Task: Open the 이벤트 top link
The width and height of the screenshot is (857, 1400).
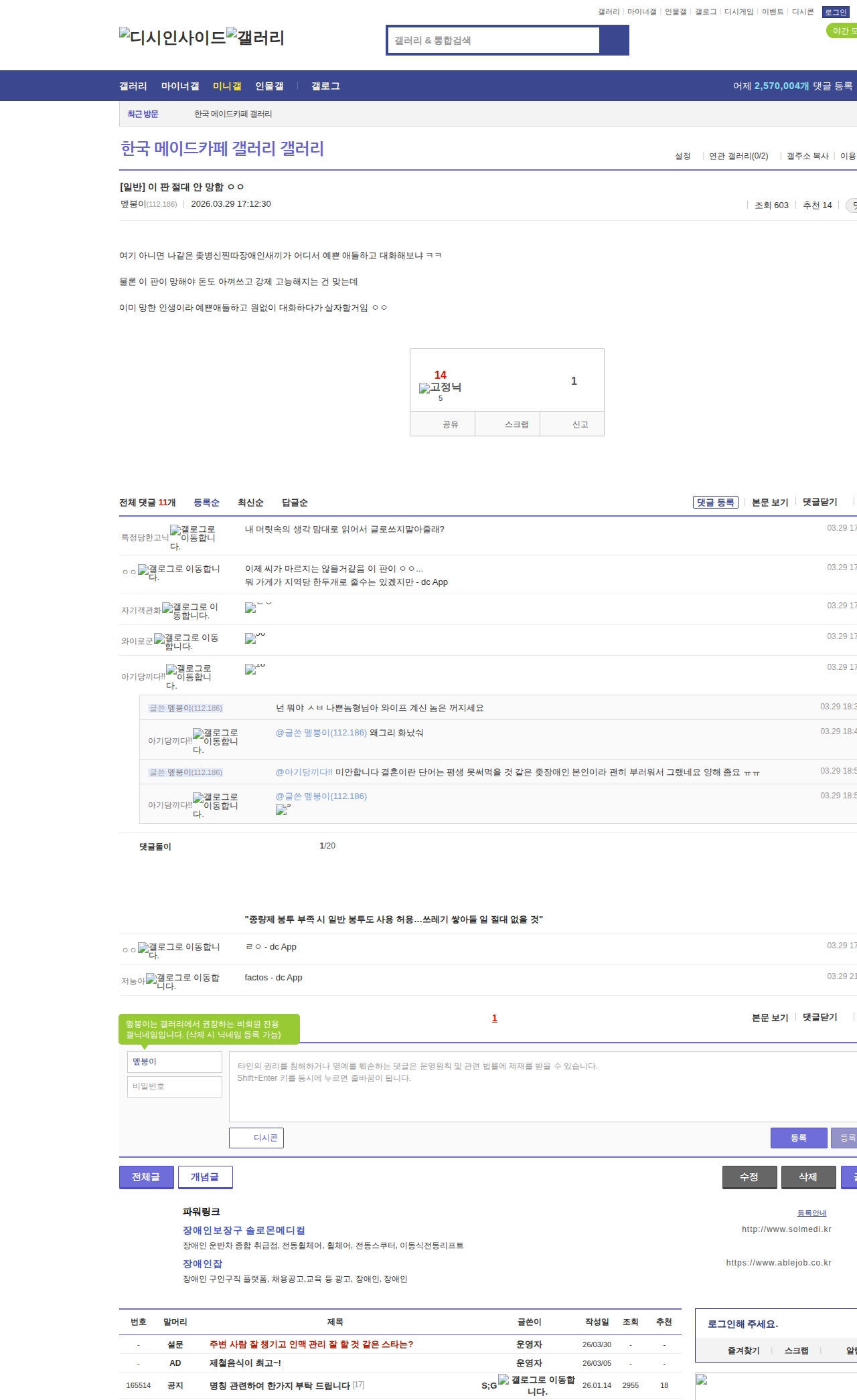Action: (773, 12)
